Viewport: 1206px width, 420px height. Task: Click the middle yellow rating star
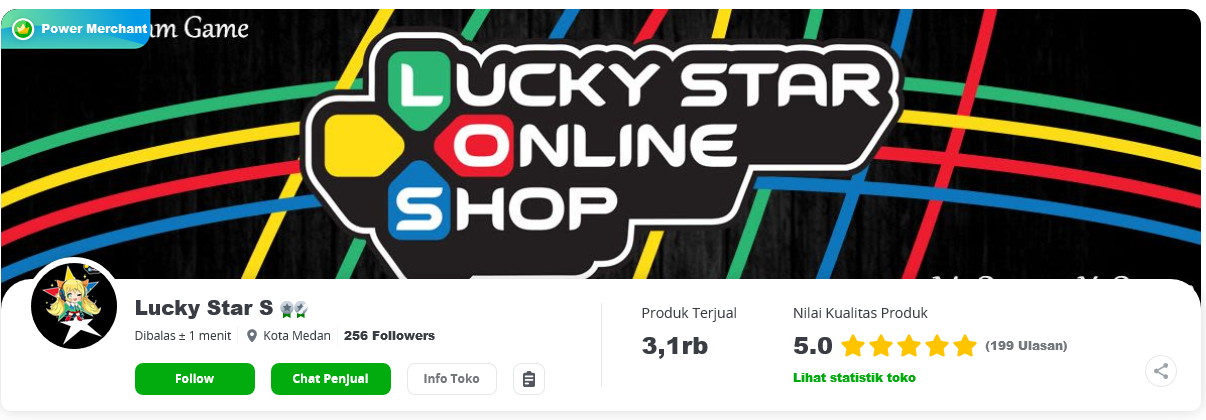click(x=909, y=346)
